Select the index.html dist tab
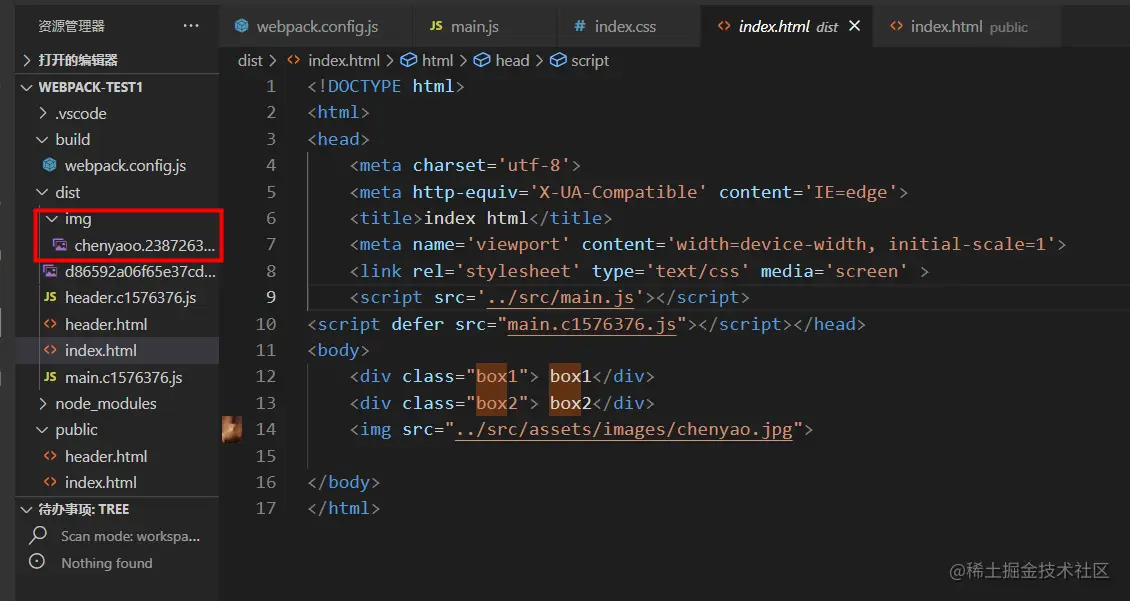 click(x=787, y=27)
